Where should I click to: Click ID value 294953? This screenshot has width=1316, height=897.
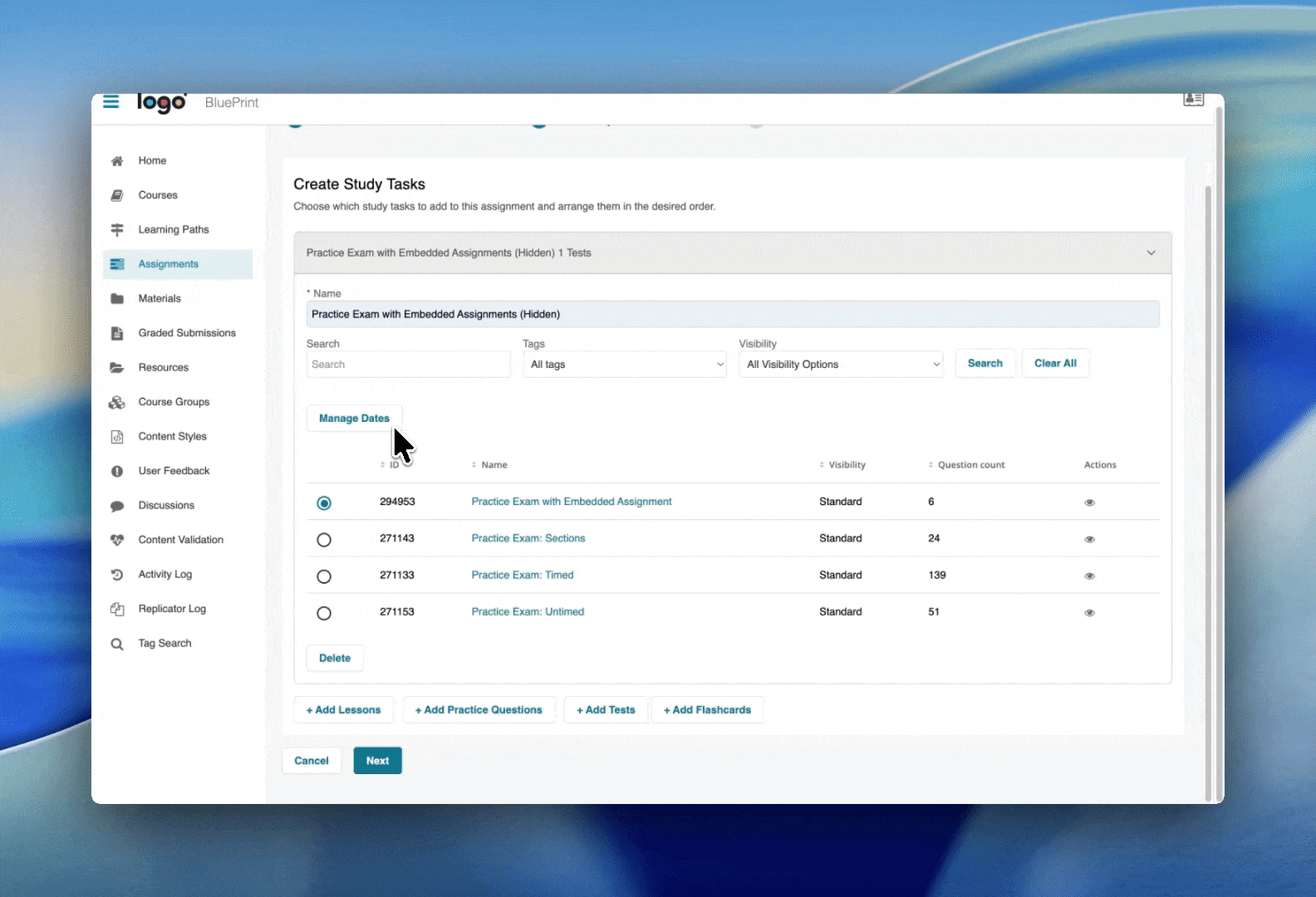click(x=397, y=502)
